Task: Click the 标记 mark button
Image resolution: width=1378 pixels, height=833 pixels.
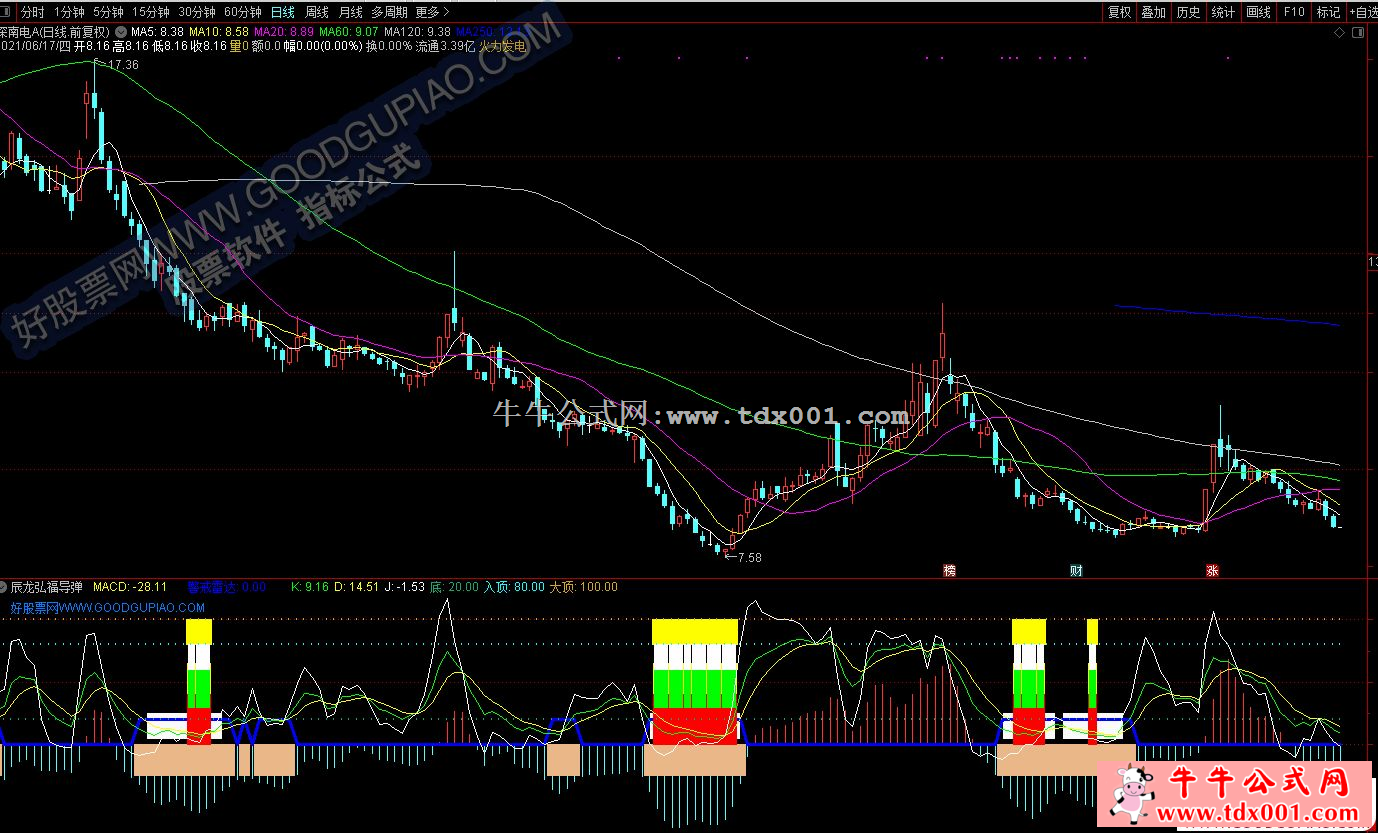Action: (1328, 12)
